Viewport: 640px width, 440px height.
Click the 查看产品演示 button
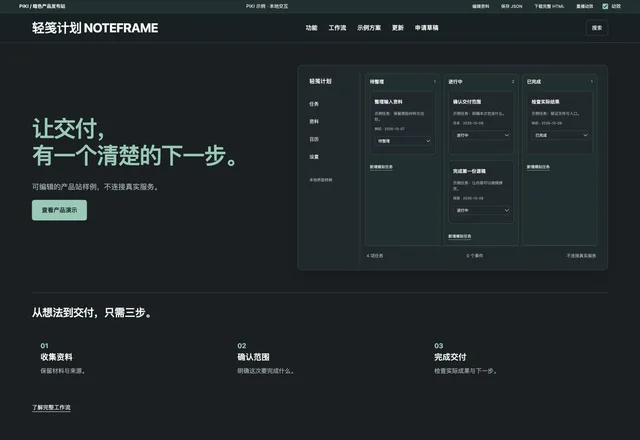coord(60,210)
